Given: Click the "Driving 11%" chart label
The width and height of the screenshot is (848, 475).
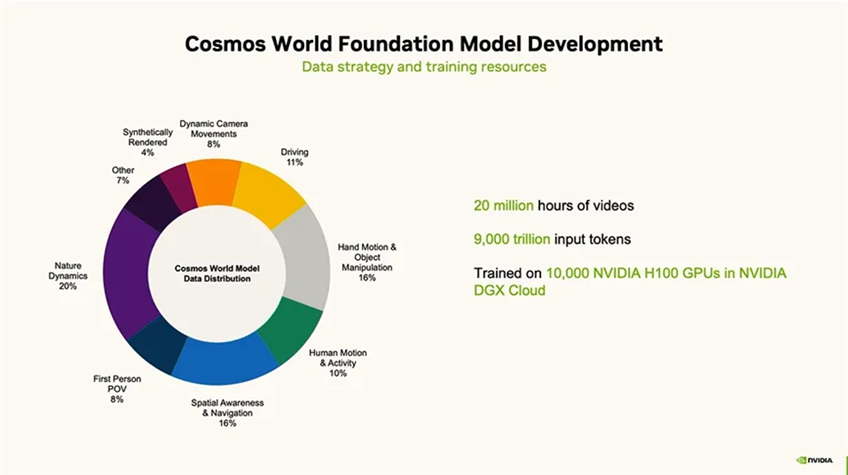Looking at the screenshot, I should [294, 157].
